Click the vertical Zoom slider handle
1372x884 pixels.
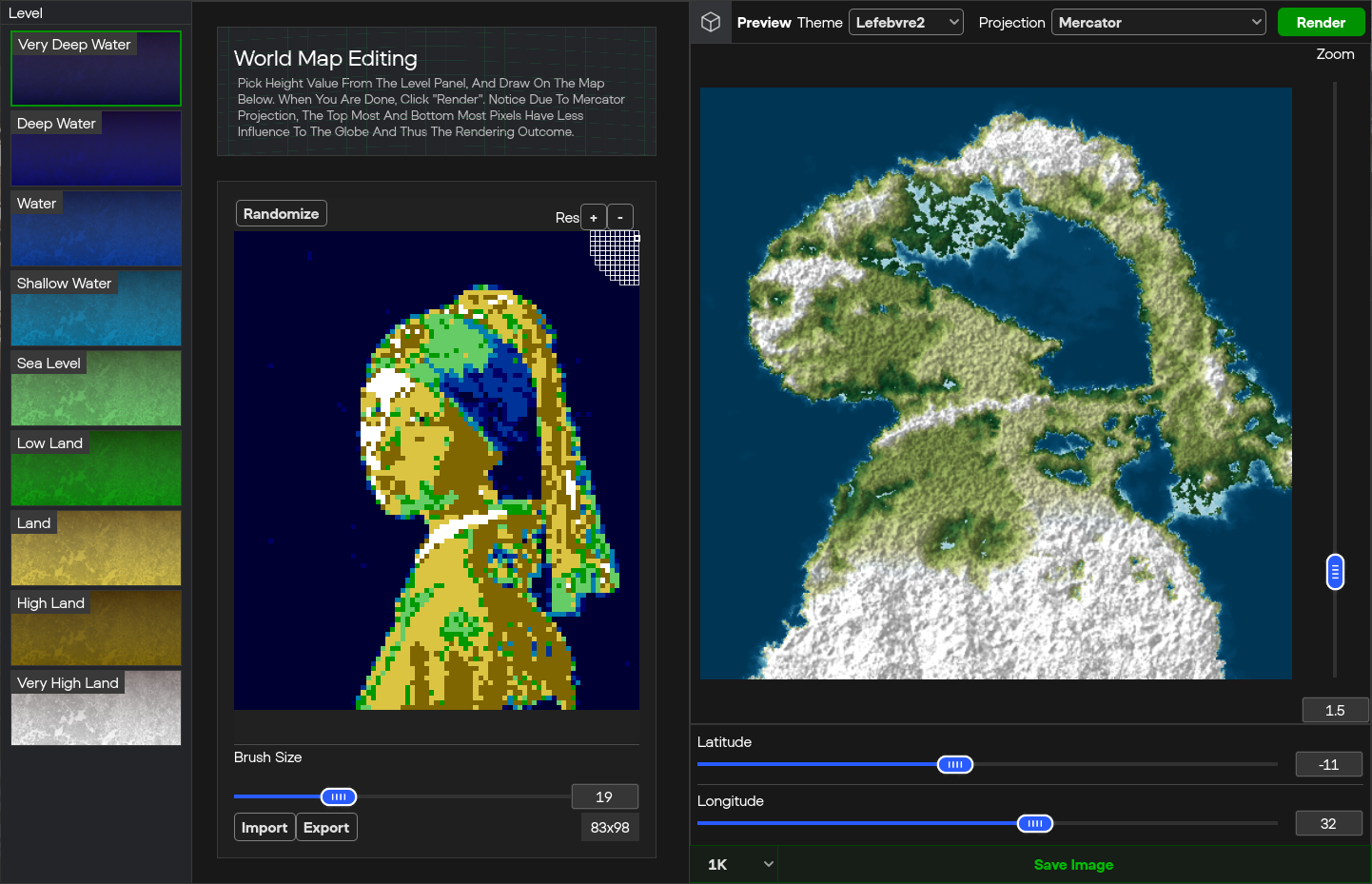coord(1335,572)
